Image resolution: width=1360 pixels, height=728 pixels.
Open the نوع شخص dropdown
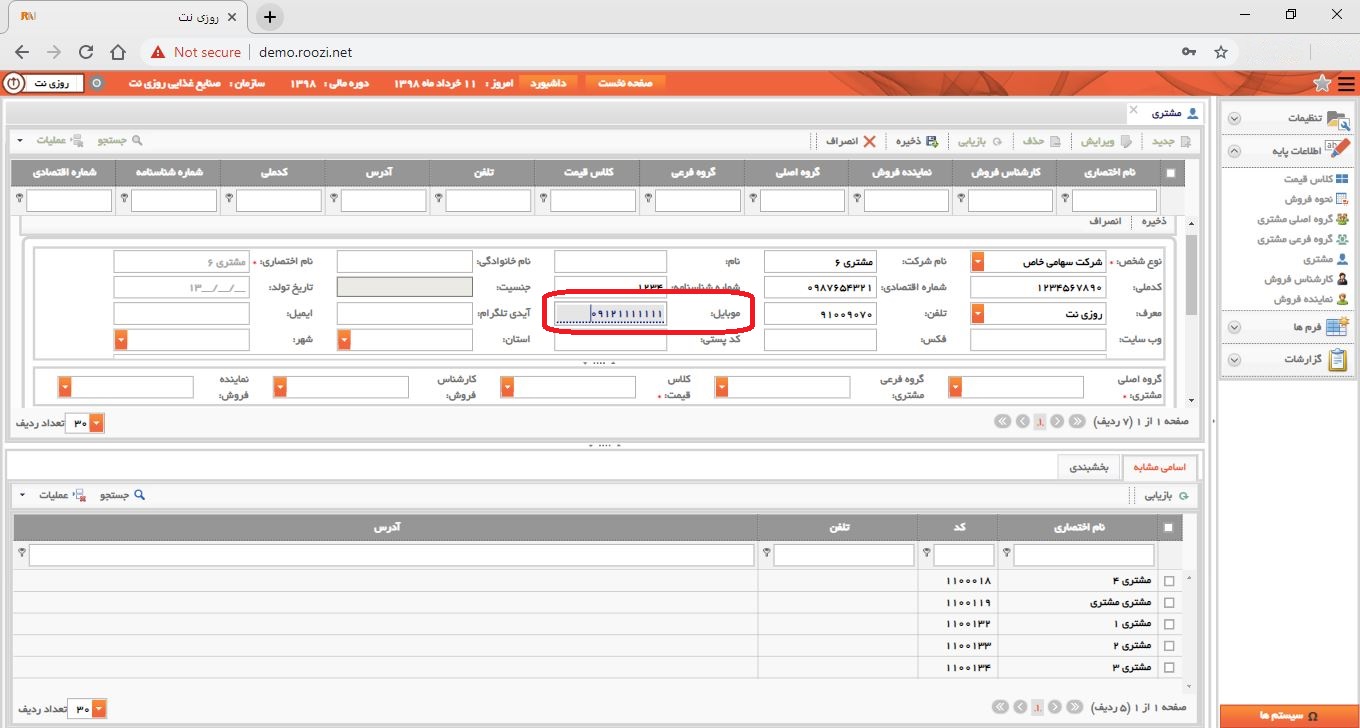tap(977, 262)
